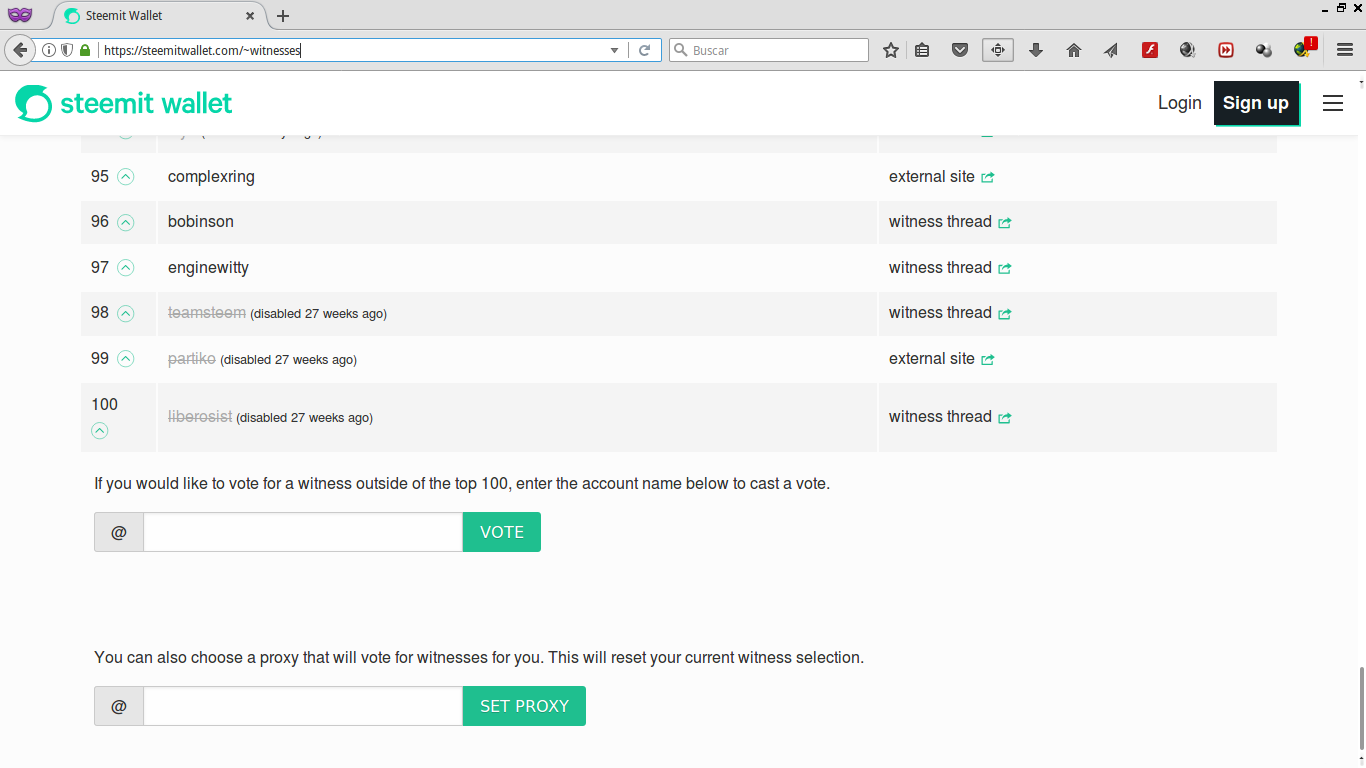
Task: Click the upvote arrow for rank 100
Action: (x=100, y=431)
